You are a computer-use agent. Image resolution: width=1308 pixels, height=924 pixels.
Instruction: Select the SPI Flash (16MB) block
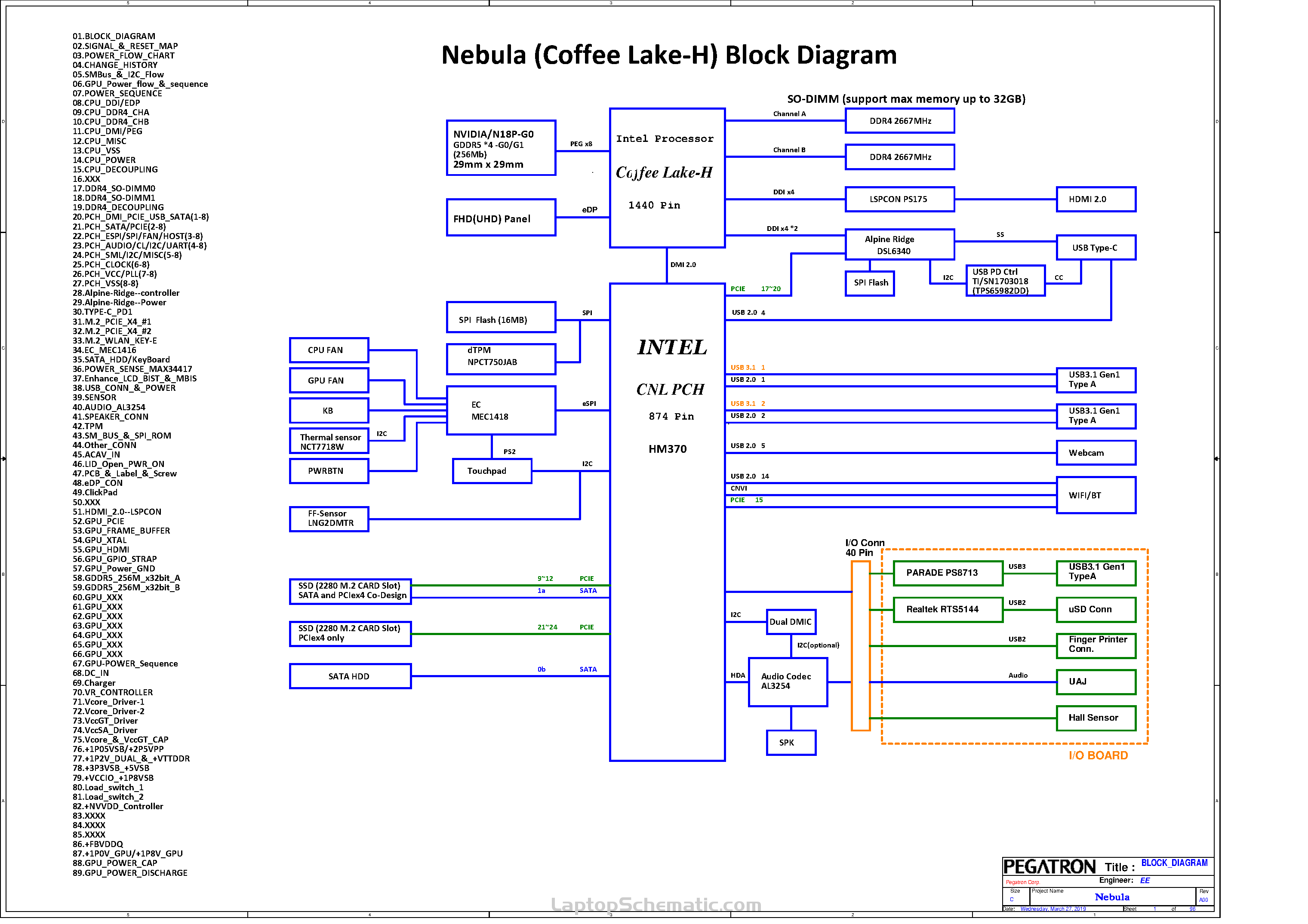coord(502,318)
